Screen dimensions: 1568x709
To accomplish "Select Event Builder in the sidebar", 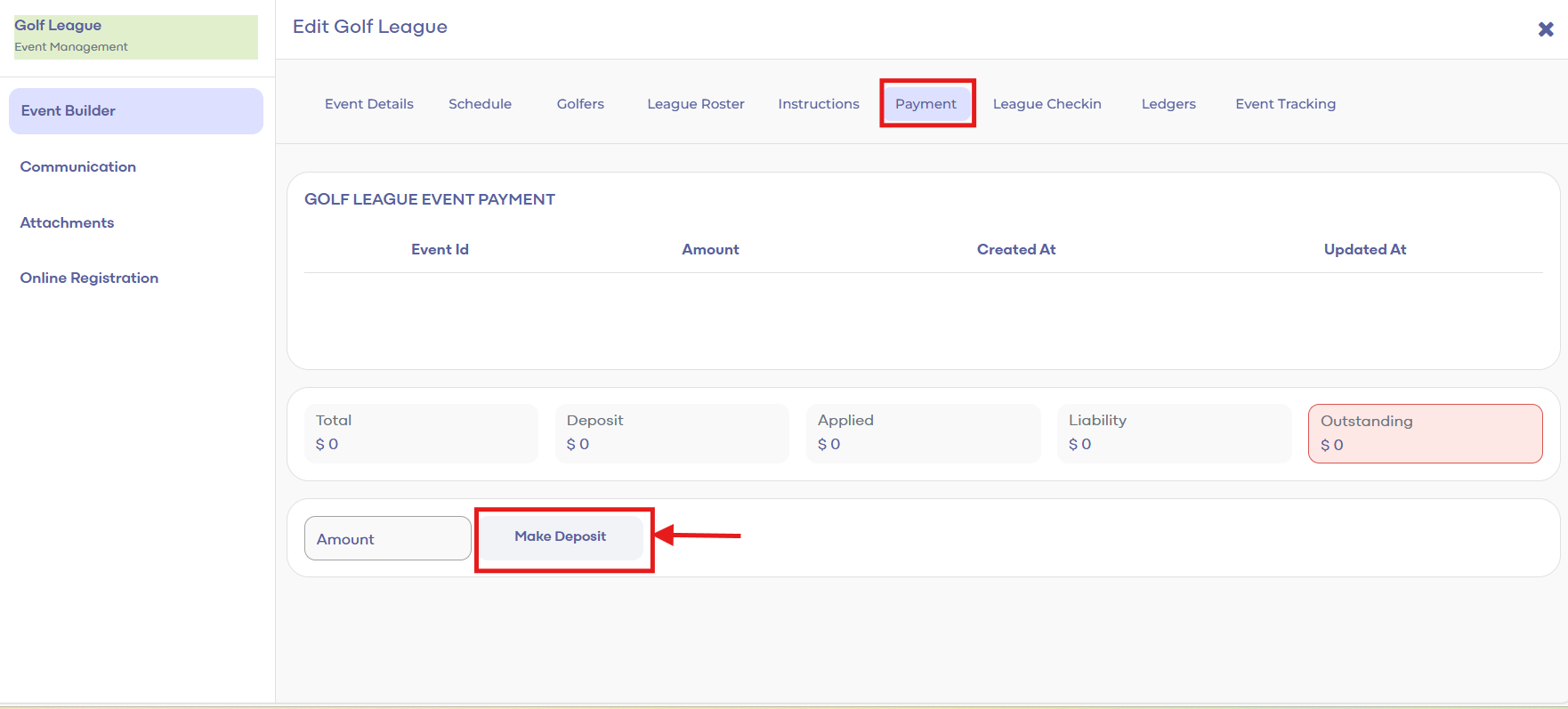I will click(136, 111).
